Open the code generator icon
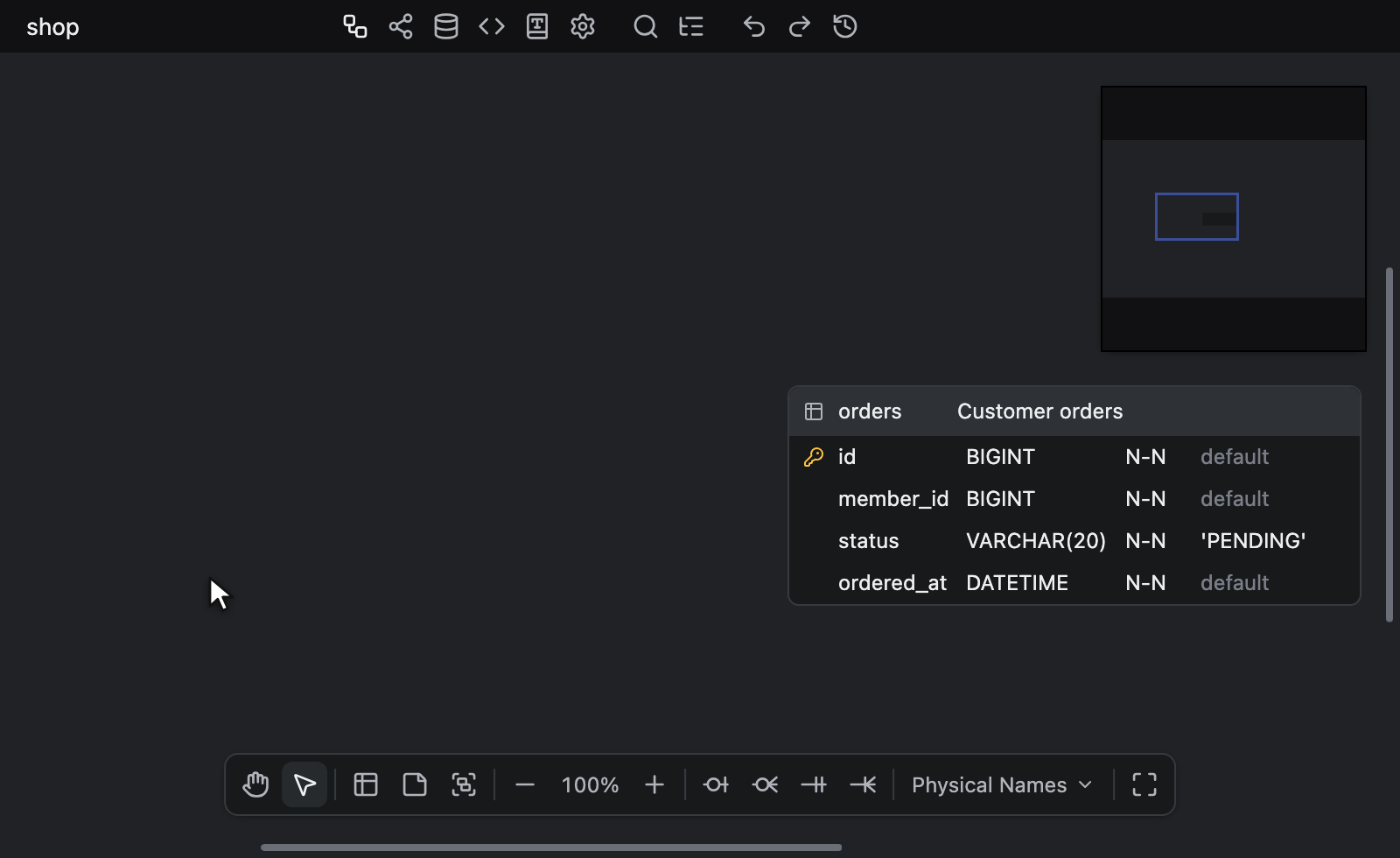 pyautogui.click(x=492, y=26)
